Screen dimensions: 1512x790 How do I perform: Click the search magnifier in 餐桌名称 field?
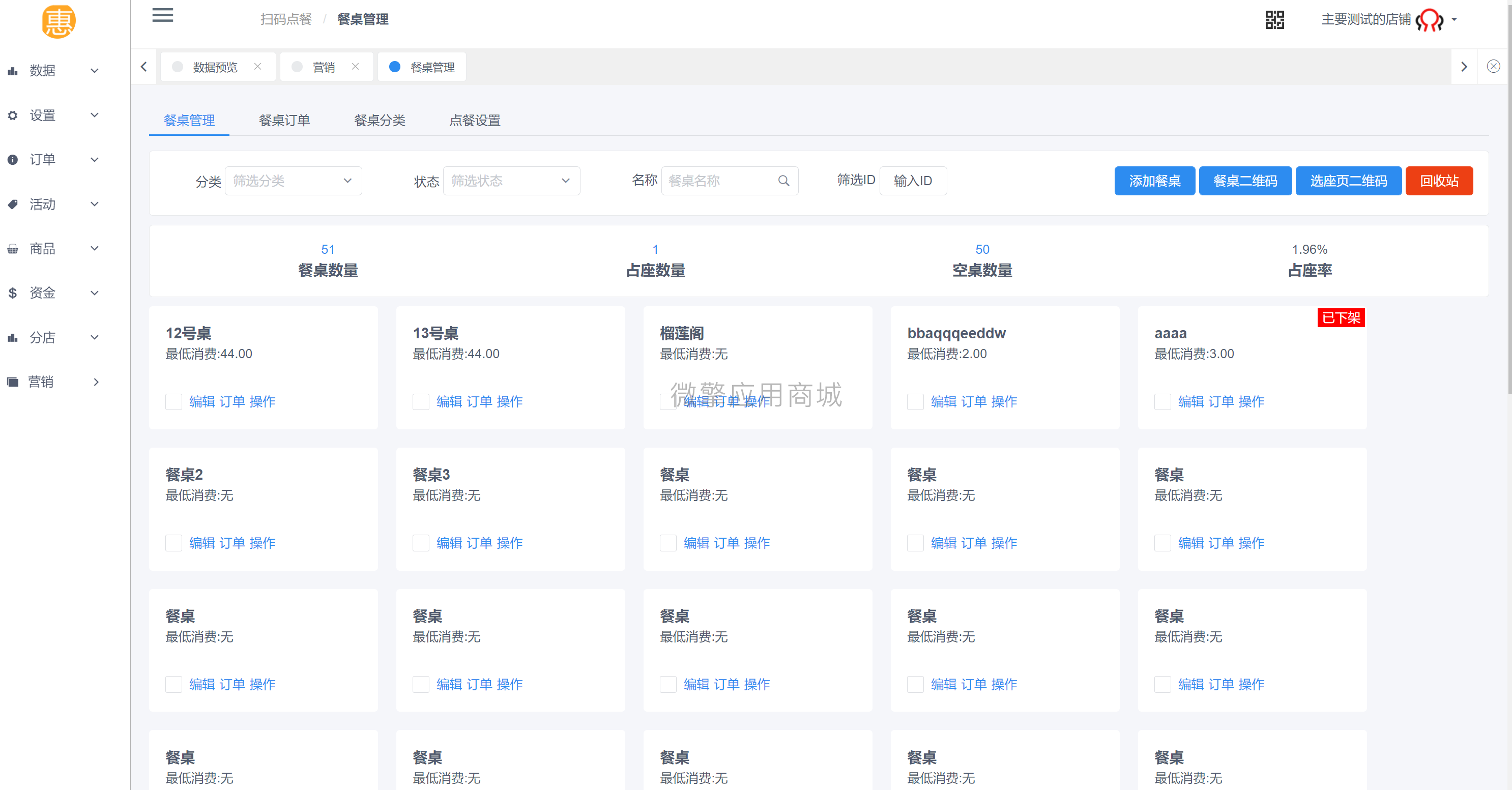click(783, 181)
